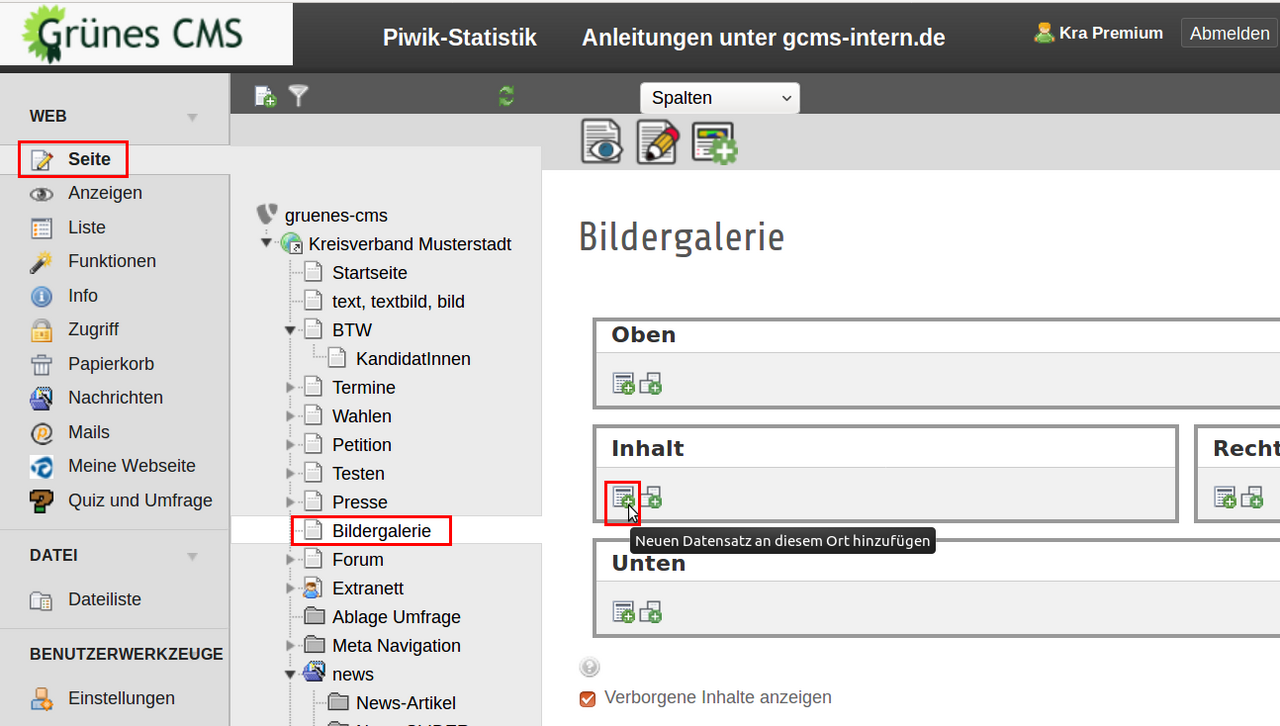Image resolution: width=1280 pixels, height=726 pixels.
Task: Select Forum page in the tree
Action: (x=357, y=560)
